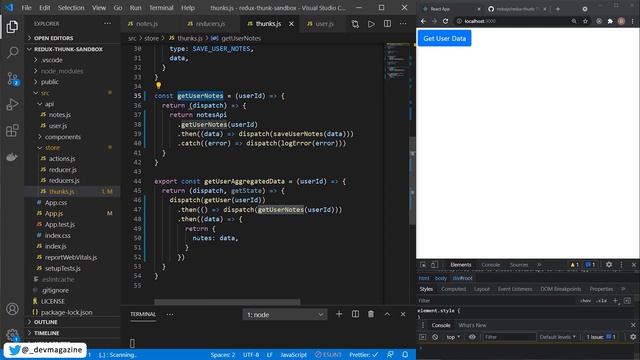Screen dimensions: 640x360
Task: Click the JavaScript language mode in status bar
Action: [293, 355]
